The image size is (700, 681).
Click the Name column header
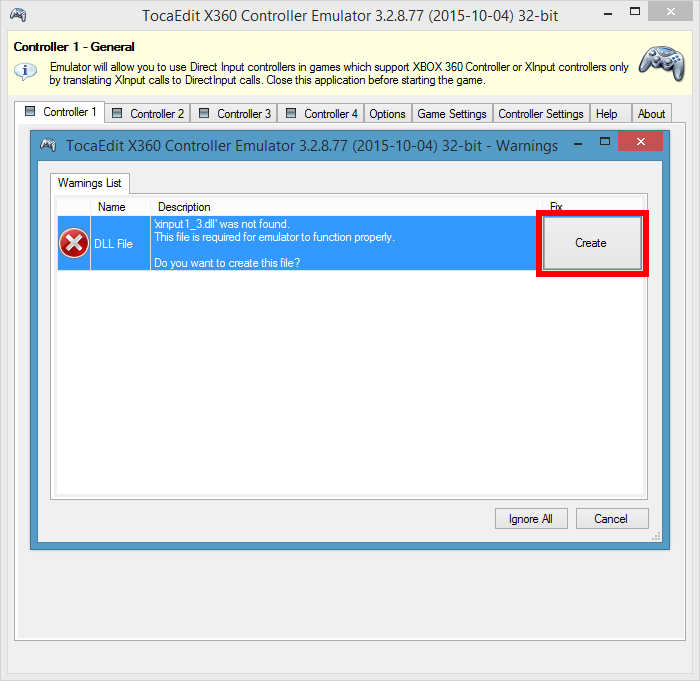click(x=120, y=207)
